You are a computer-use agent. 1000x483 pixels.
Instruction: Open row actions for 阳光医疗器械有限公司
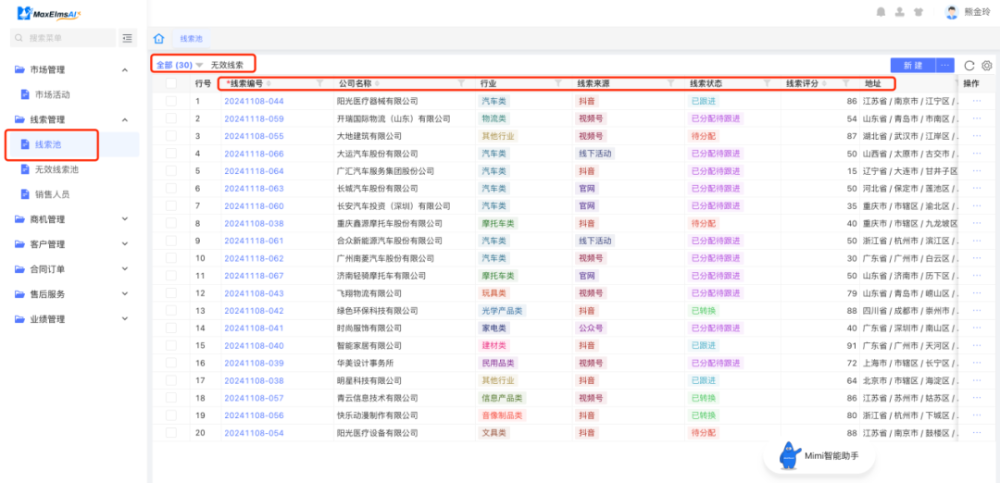click(x=976, y=101)
